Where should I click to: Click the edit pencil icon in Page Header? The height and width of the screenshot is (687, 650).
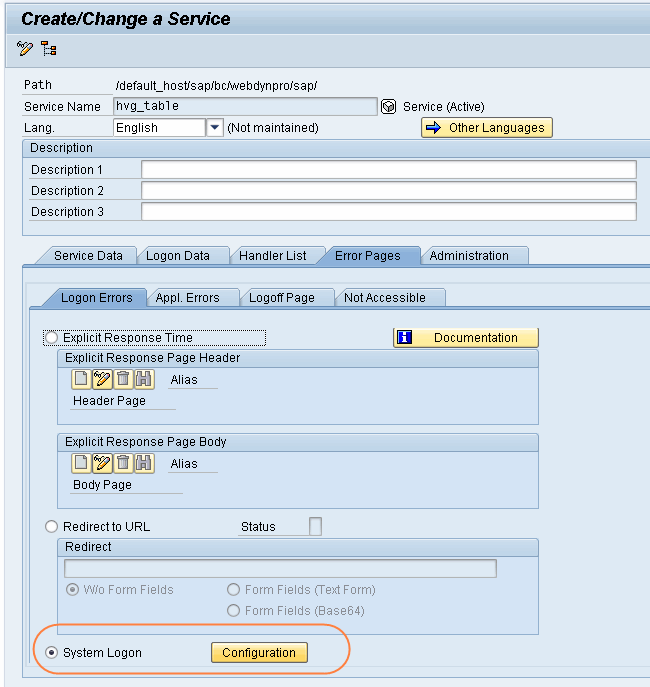coord(102,380)
